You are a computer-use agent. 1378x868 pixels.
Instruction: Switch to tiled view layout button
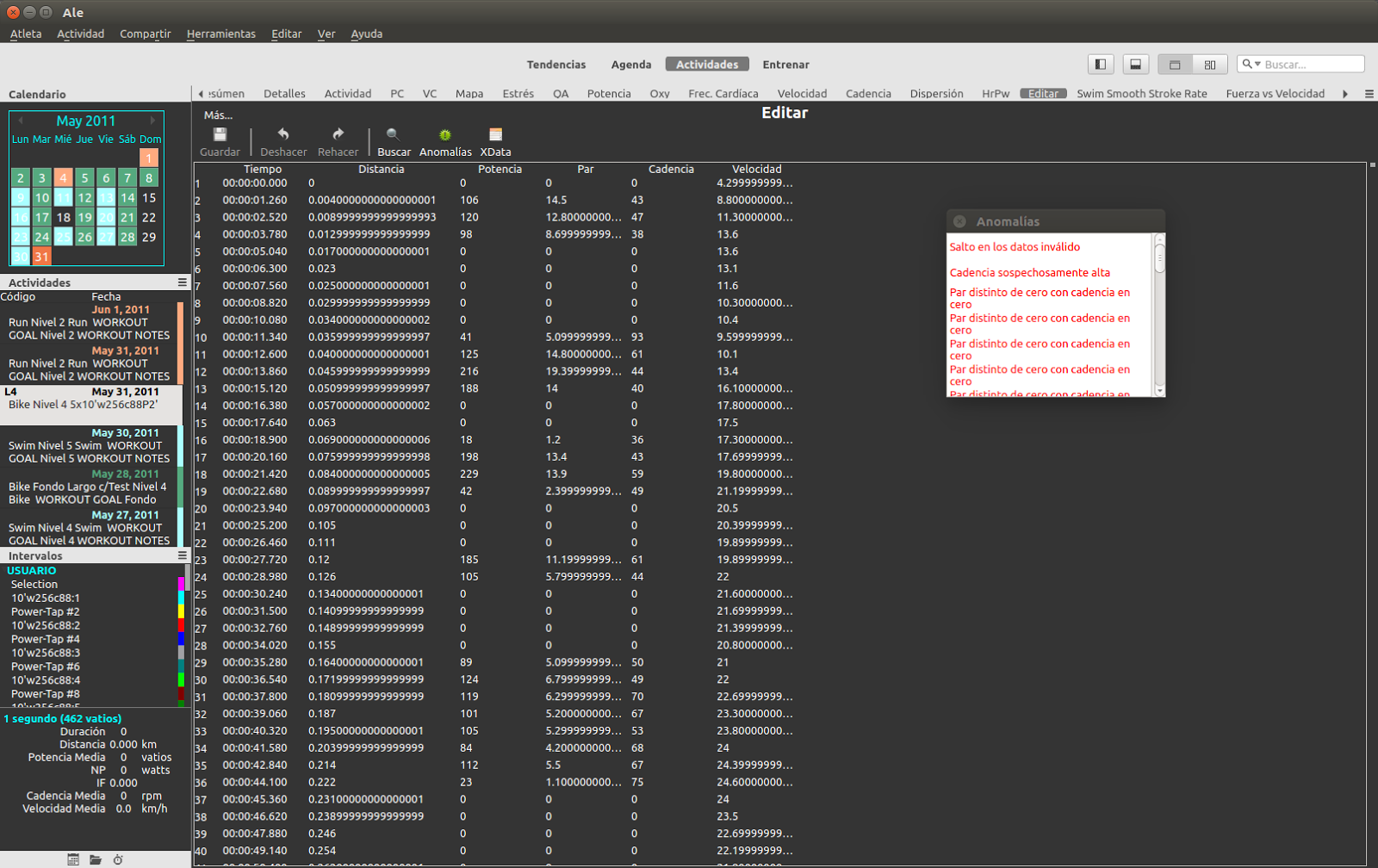click(1210, 65)
